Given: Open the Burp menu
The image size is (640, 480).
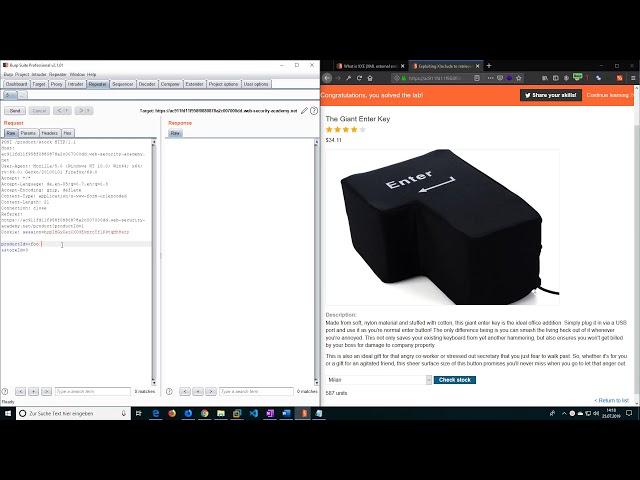Looking at the screenshot, I should [x=8, y=75].
